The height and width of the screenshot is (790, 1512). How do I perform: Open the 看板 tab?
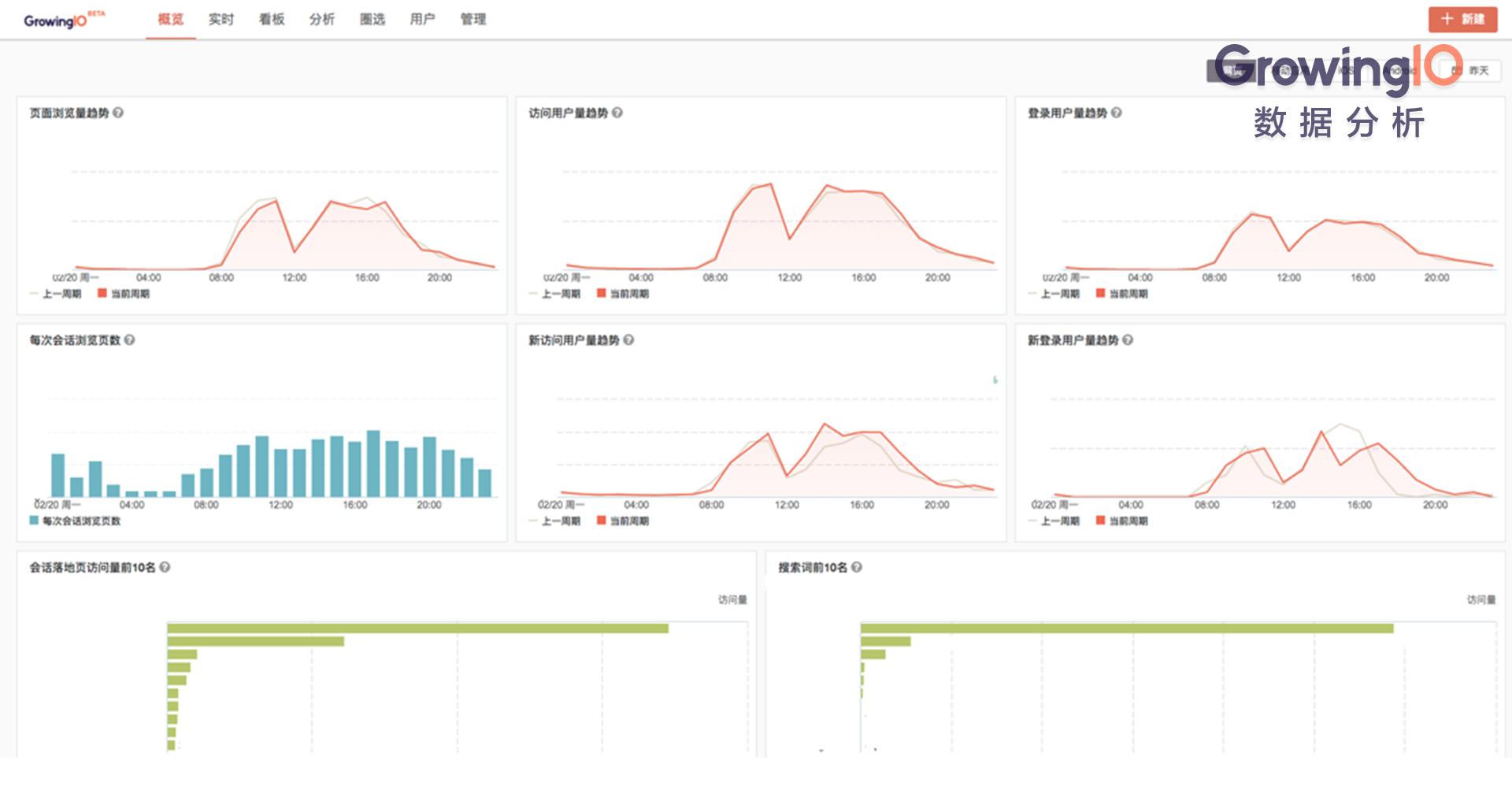tap(272, 19)
